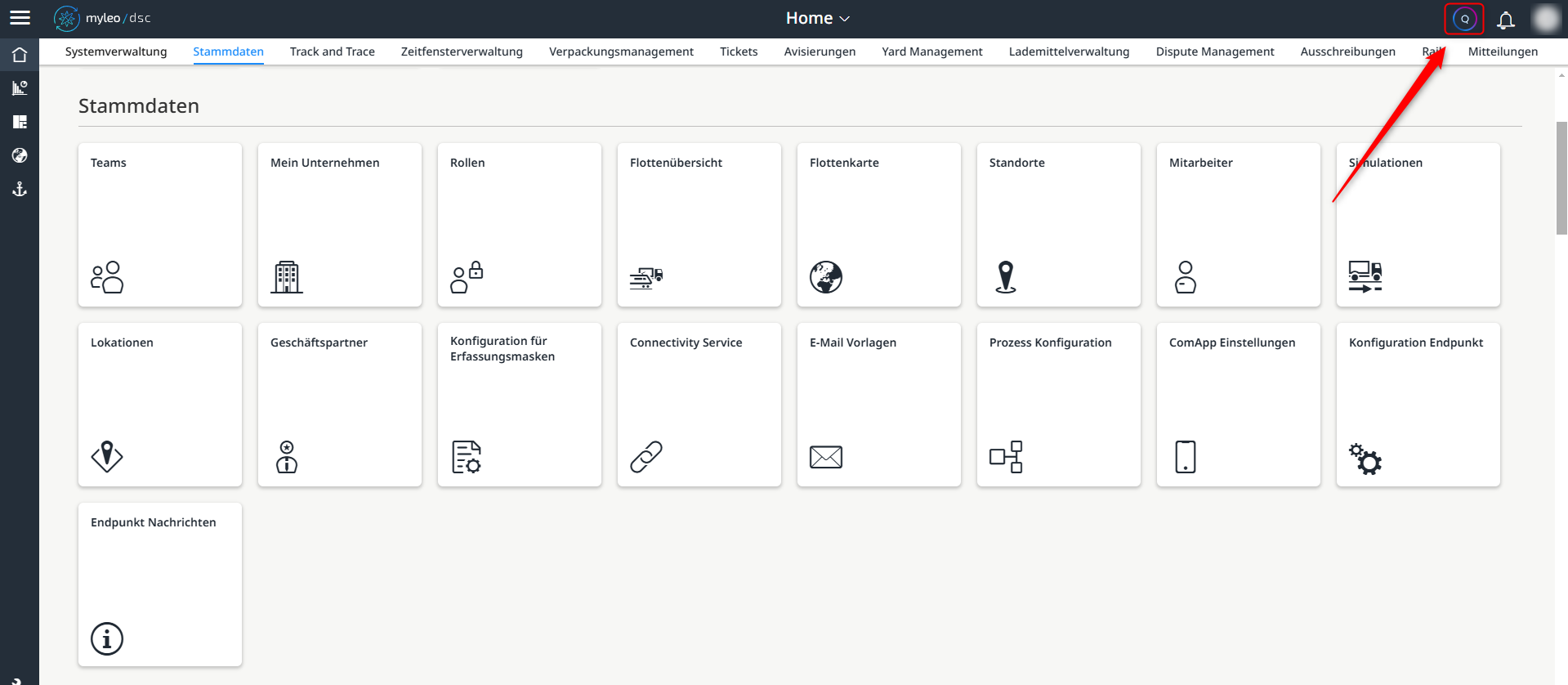Open Konfiguration für Erfassungsmasken tile title

click(503, 349)
